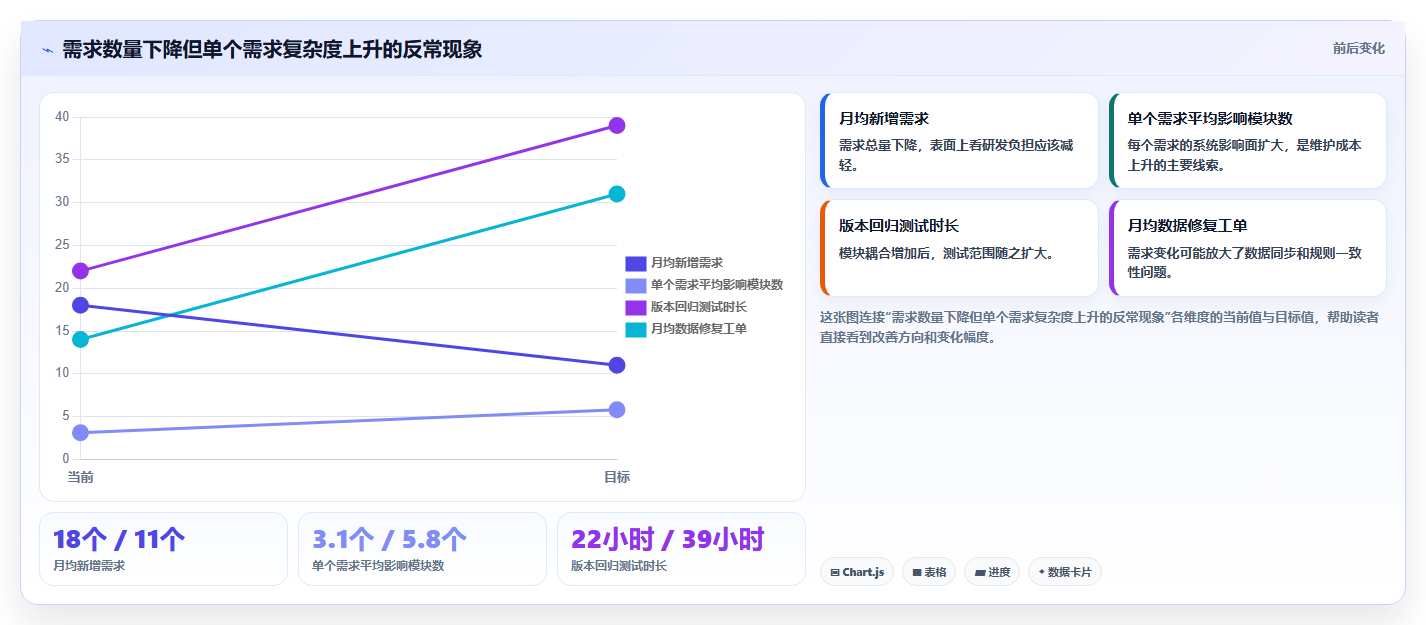Open the 单个需求平均影响模块数 info card
This screenshot has height=625, width=1426.
click(1248, 141)
